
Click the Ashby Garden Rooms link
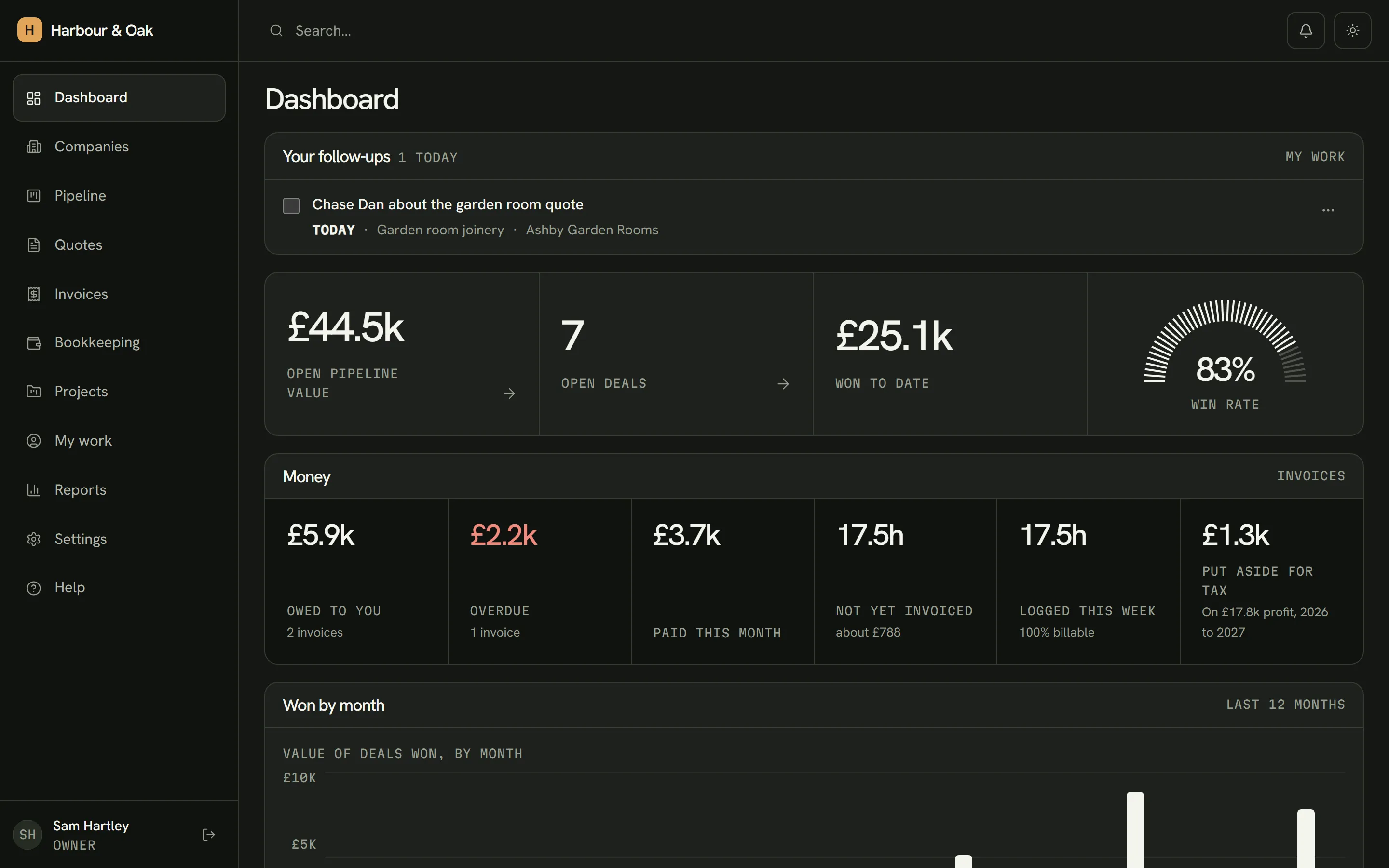592,230
